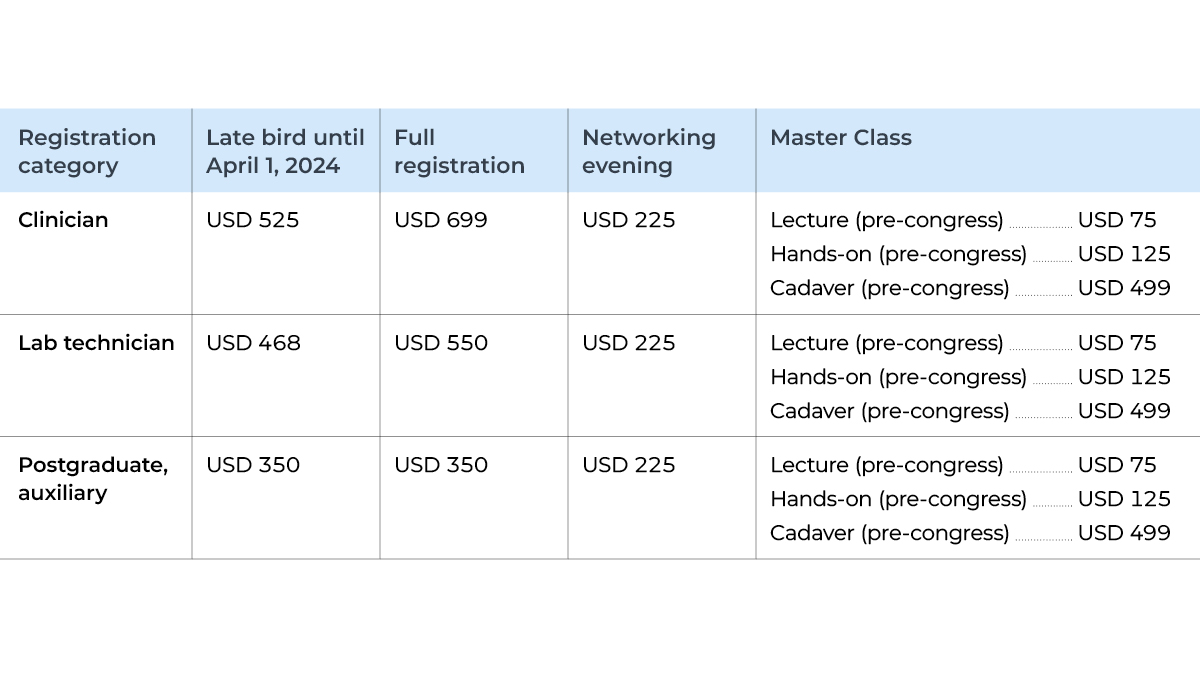Select the Master Class column header

tap(841, 138)
